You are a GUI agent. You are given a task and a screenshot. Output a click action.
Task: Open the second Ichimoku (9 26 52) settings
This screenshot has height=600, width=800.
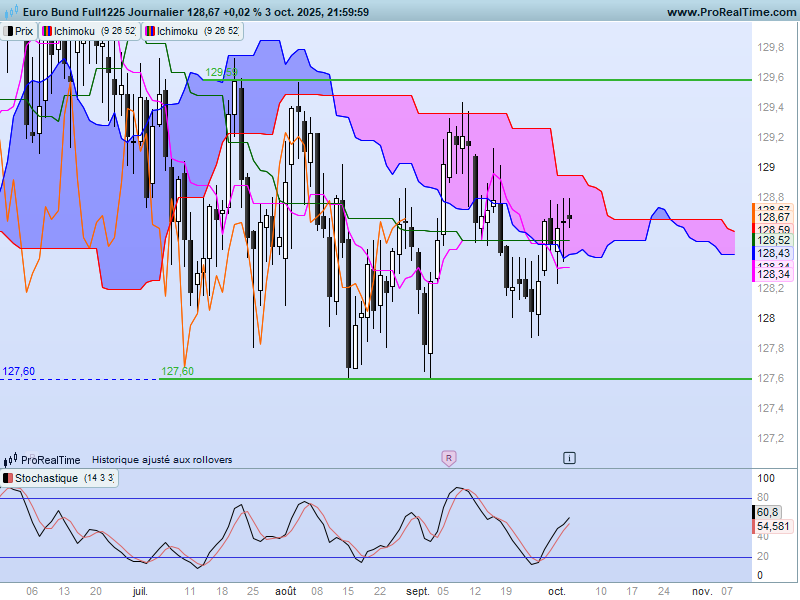(x=221, y=31)
